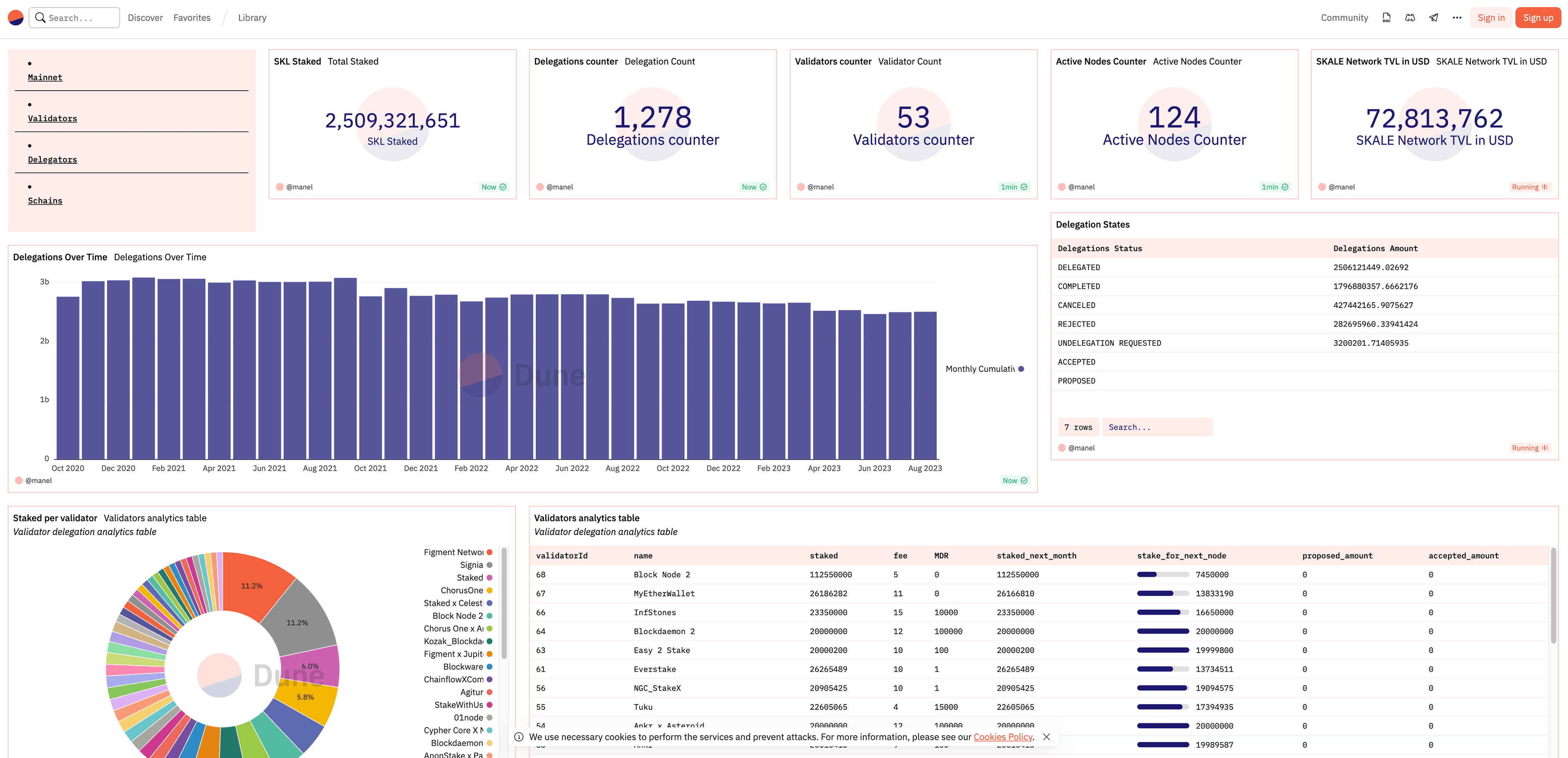
Task: Open the Validators sidebar link
Action: point(52,119)
